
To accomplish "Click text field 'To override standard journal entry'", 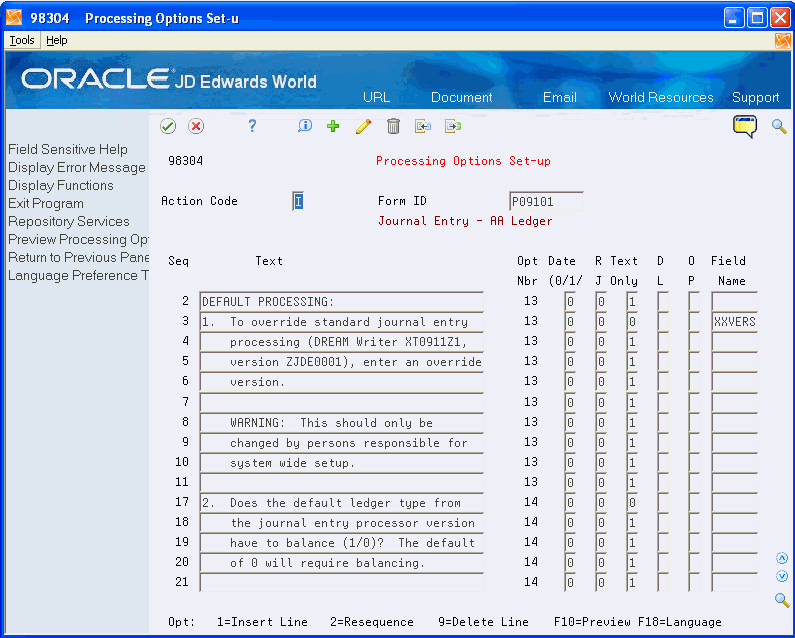I will tap(342, 322).
